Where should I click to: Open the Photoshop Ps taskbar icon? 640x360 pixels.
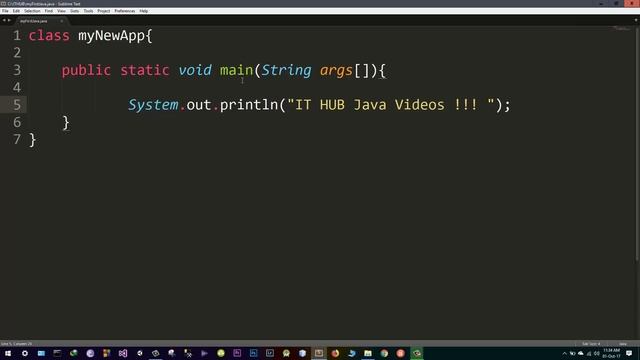point(253,353)
